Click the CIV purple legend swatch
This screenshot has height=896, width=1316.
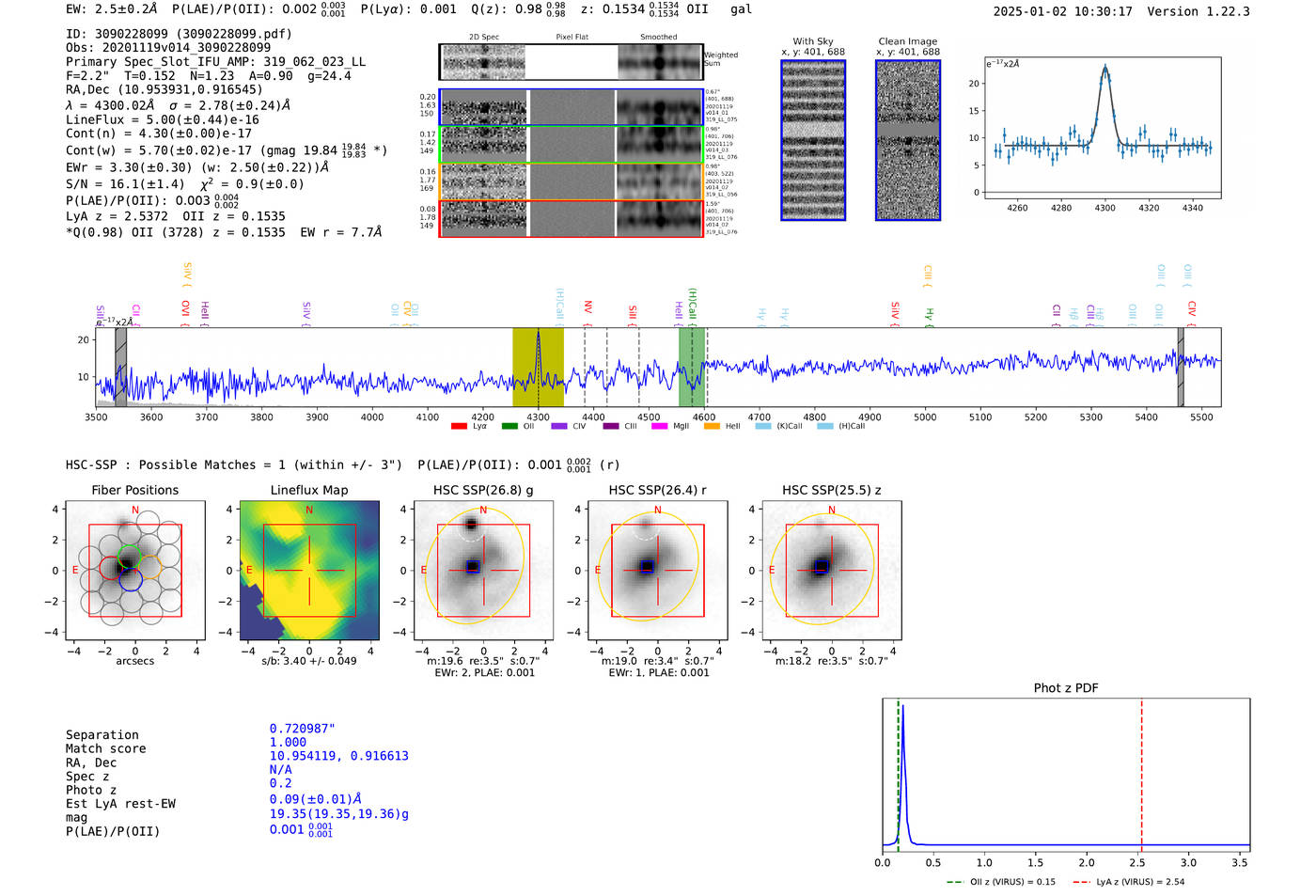pos(559,426)
